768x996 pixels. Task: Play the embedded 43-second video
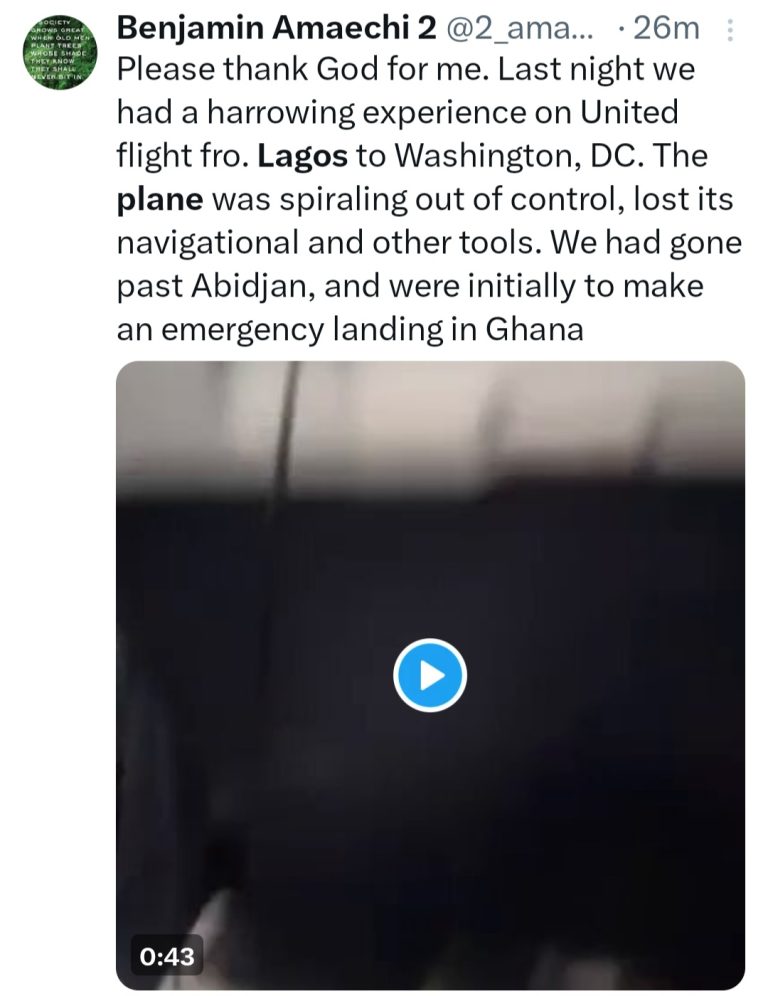click(x=430, y=675)
